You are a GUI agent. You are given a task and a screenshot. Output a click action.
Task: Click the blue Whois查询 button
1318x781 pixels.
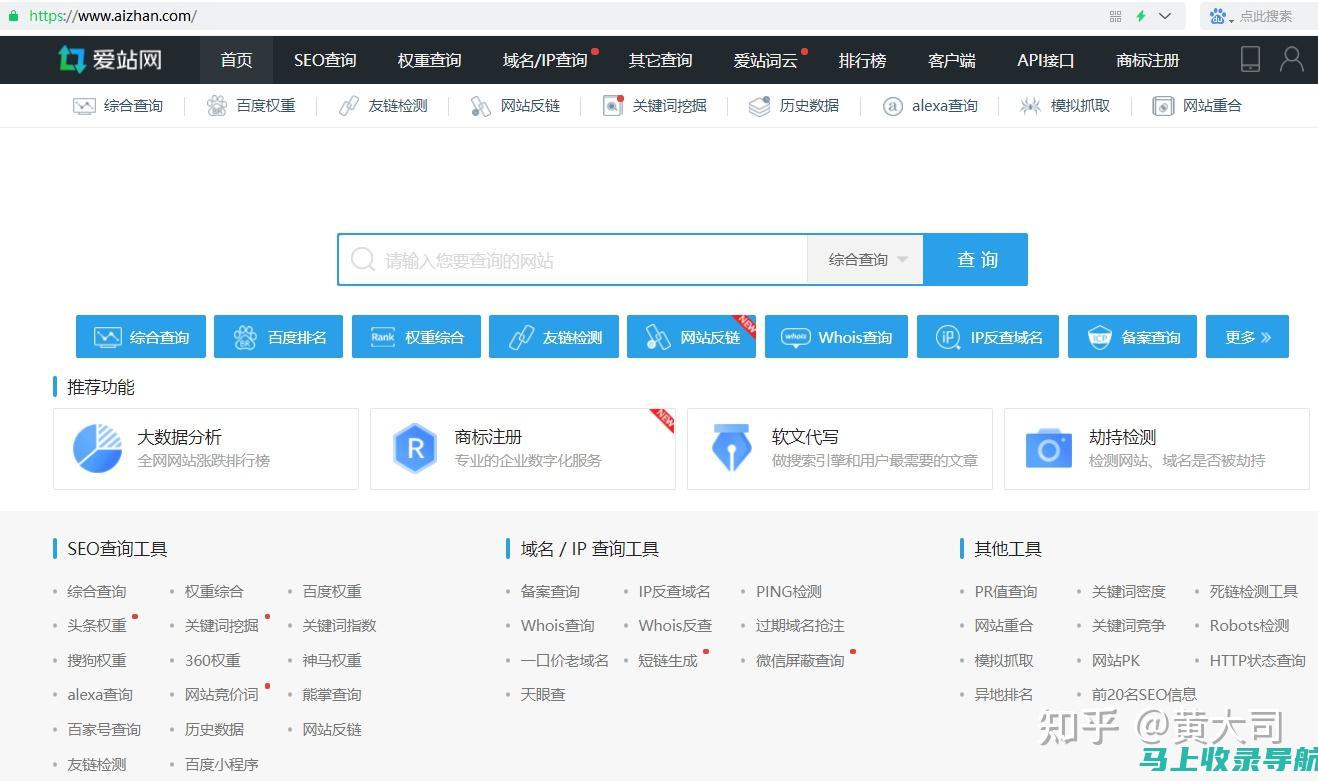[x=836, y=337]
